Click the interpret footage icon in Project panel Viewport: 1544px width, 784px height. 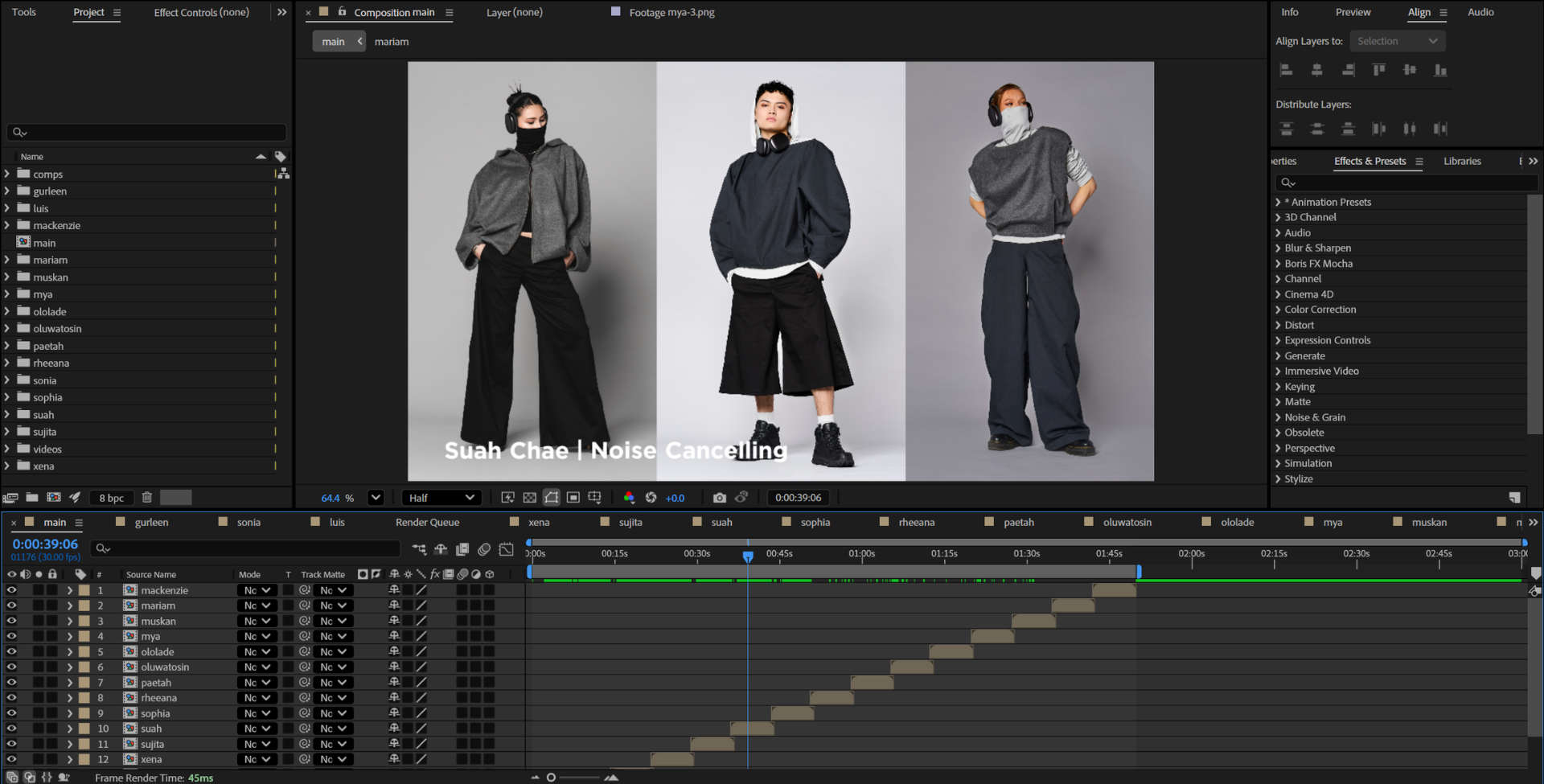point(10,498)
